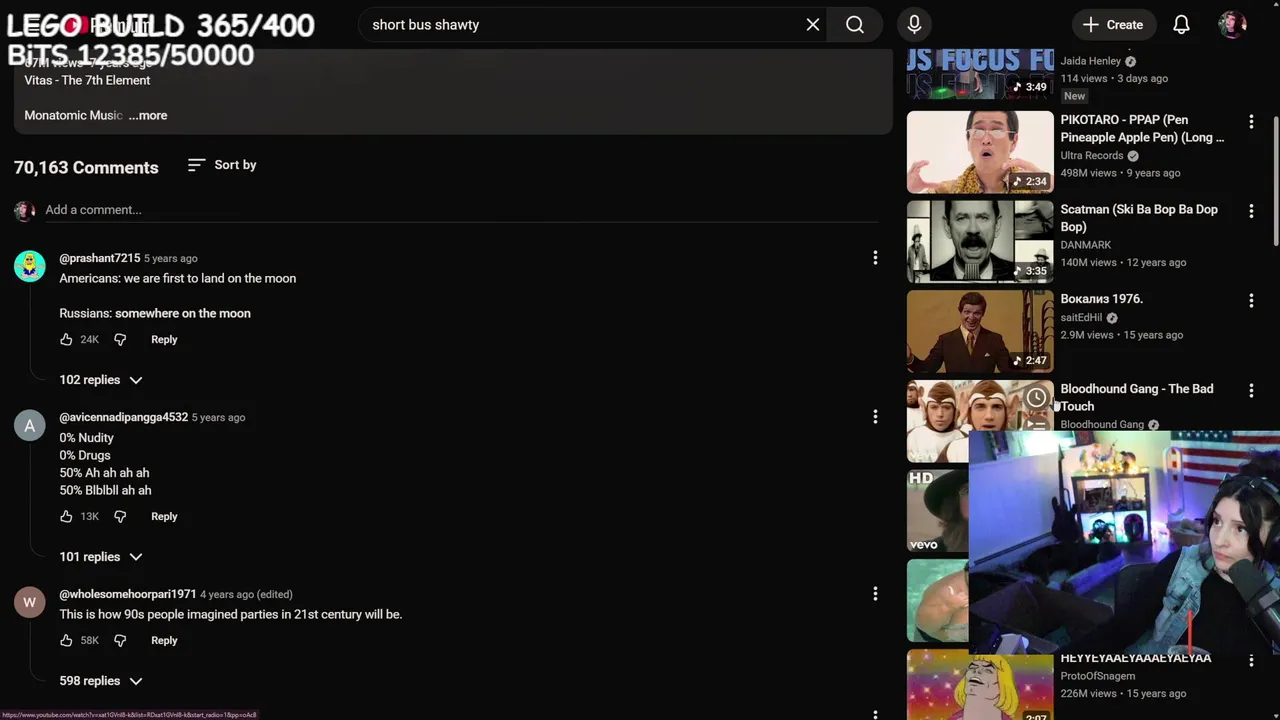Open more options for Scatman video
The image size is (1280, 720).
(x=1251, y=211)
